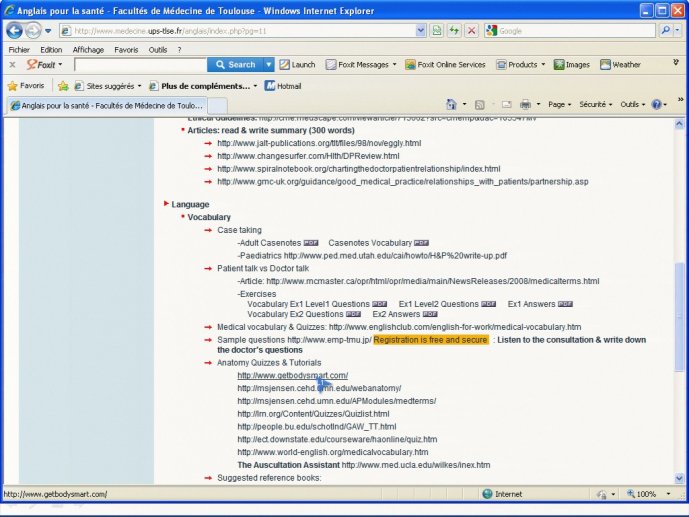Click the vertical scrollbar up arrow
Screen dimensions: 689x517
click(679, 124)
